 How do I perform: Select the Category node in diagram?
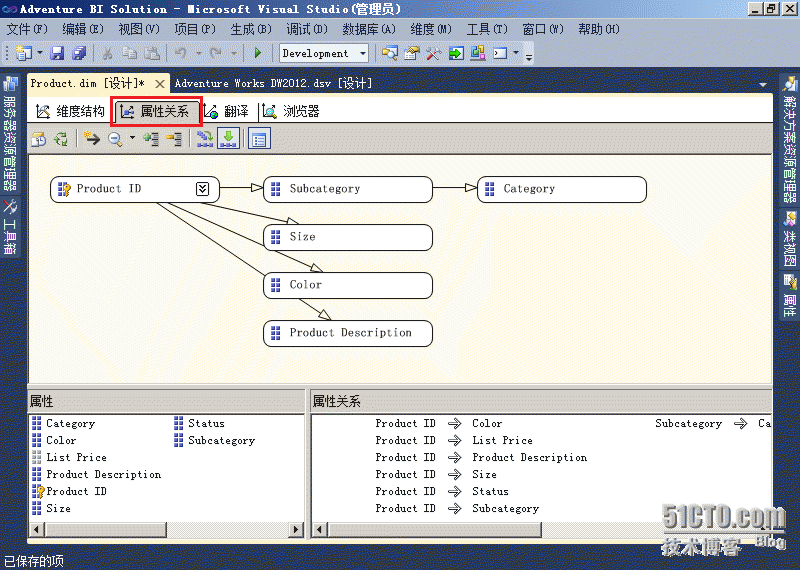(562, 189)
